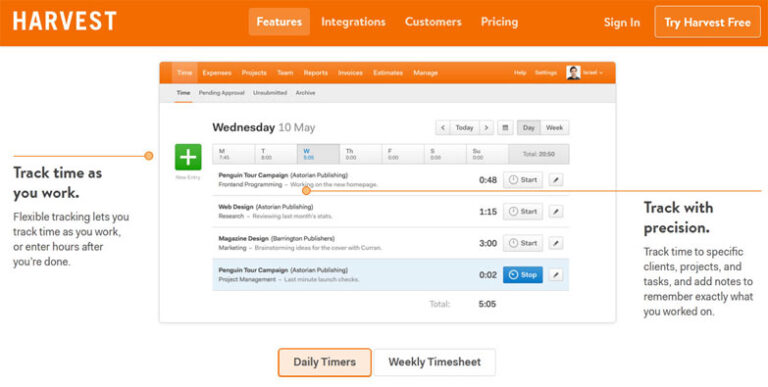Open the app Time tab
The width and height of the screenshot is (768, 387).
coord(185,73)
